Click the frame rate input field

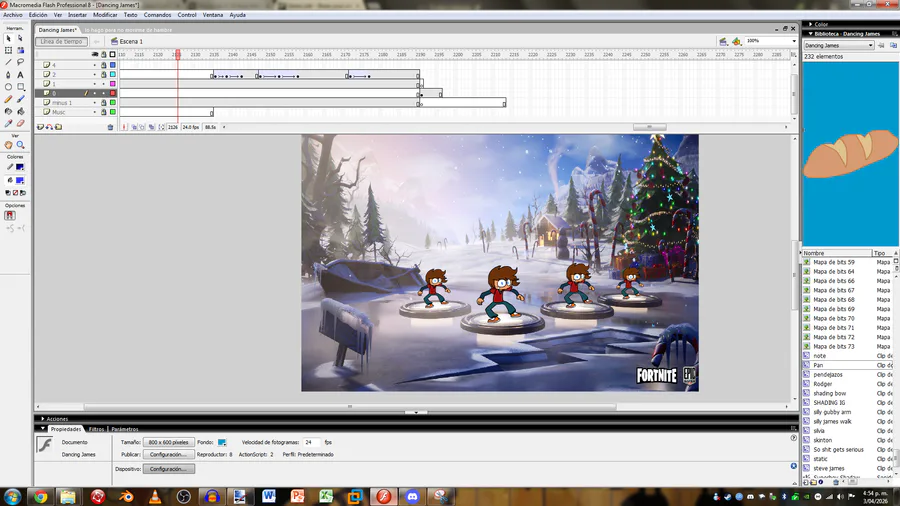click(x=312, y=442)
